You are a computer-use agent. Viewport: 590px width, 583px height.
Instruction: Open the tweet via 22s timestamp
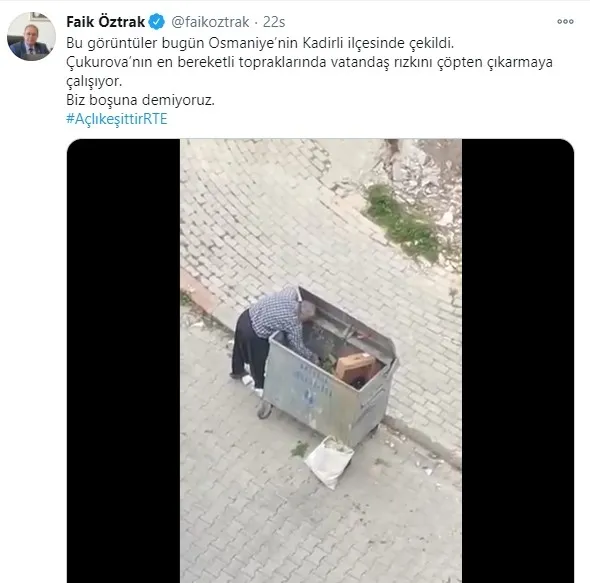(x=274, y=22)
